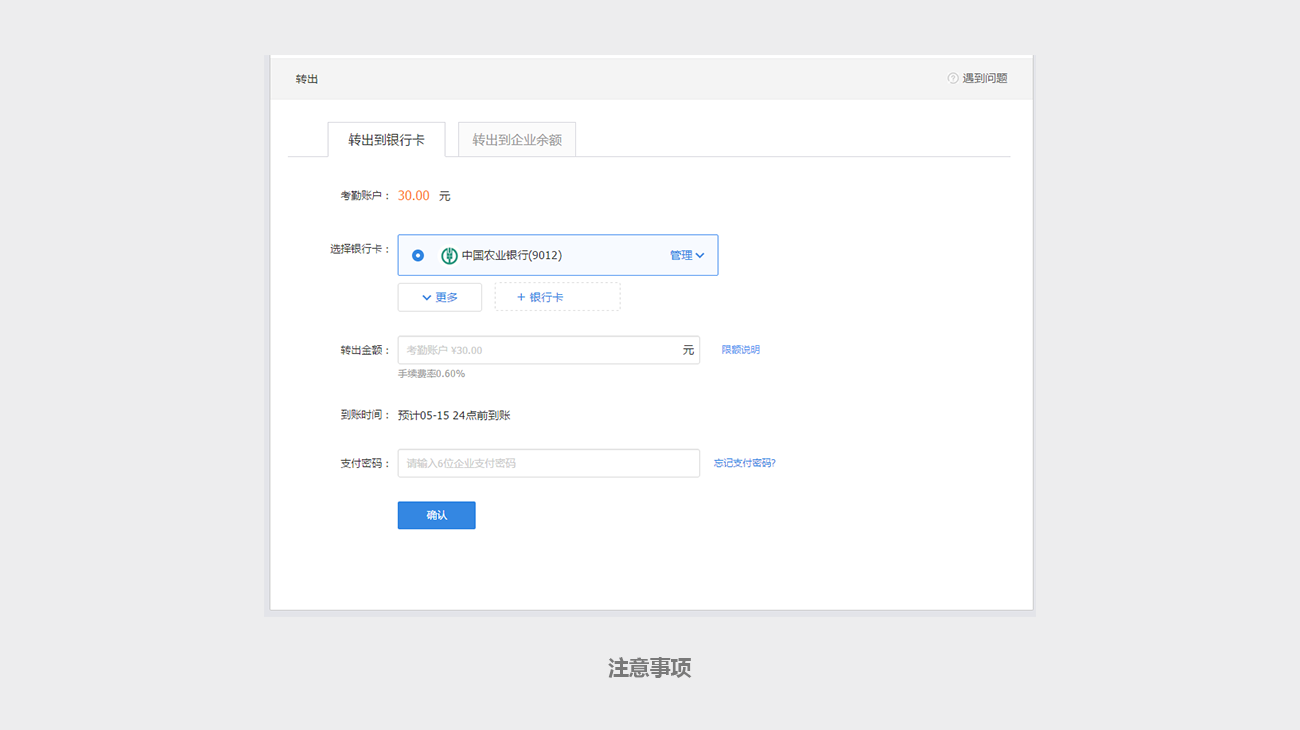Image resolution: width=1300 pixels, height=730 pixels.
Task: Click the 转出 page title
Action: point(307,79)
